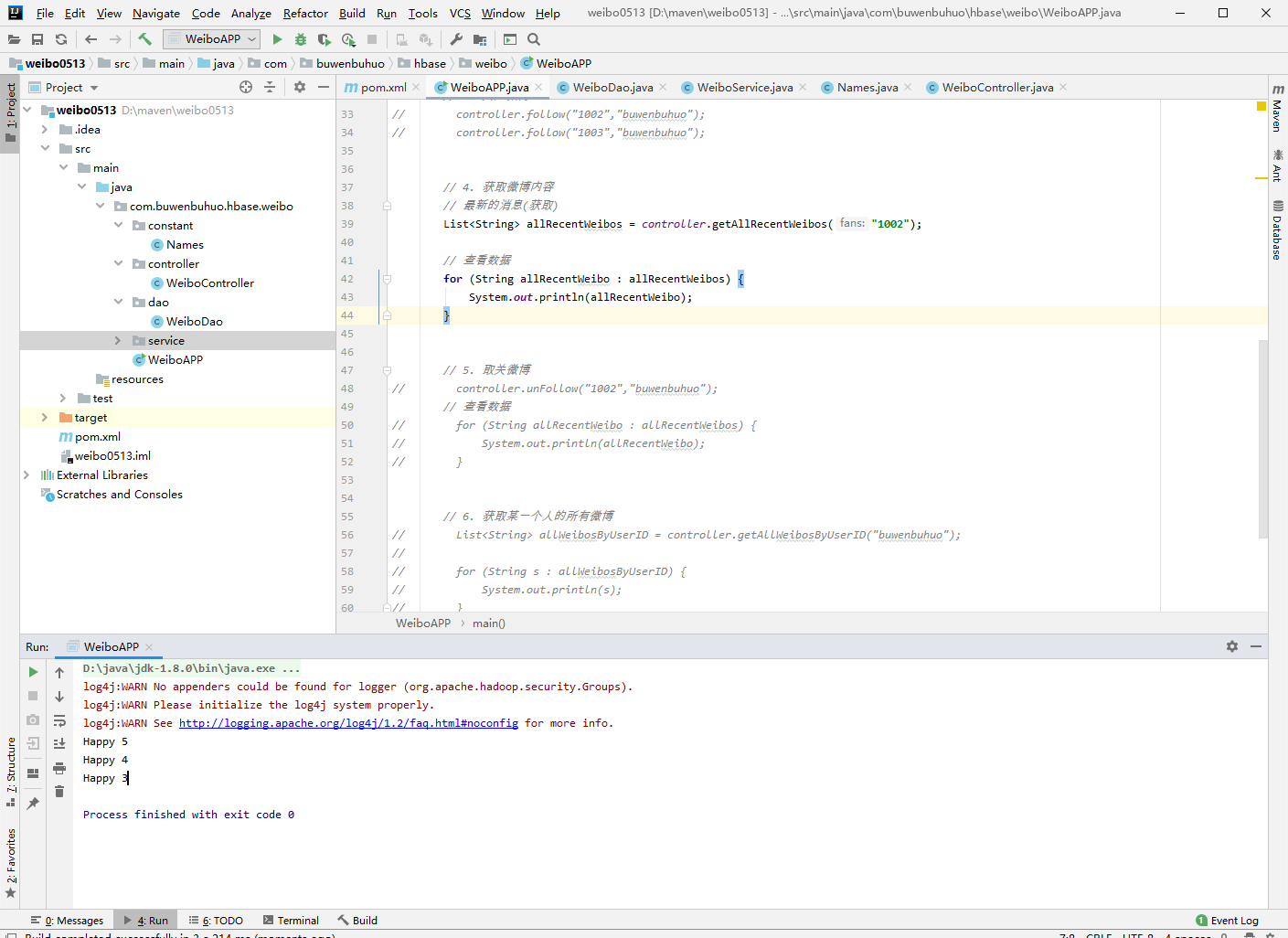The height and width of the screenshot is (938, 1288).
Task: Synchronize files toolbar icon
Action: [61, 39]
